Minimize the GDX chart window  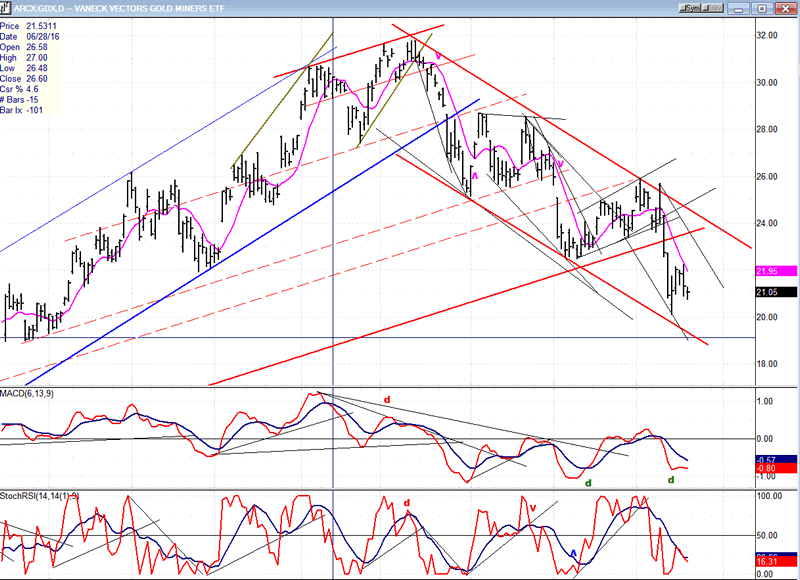[739, 8]
